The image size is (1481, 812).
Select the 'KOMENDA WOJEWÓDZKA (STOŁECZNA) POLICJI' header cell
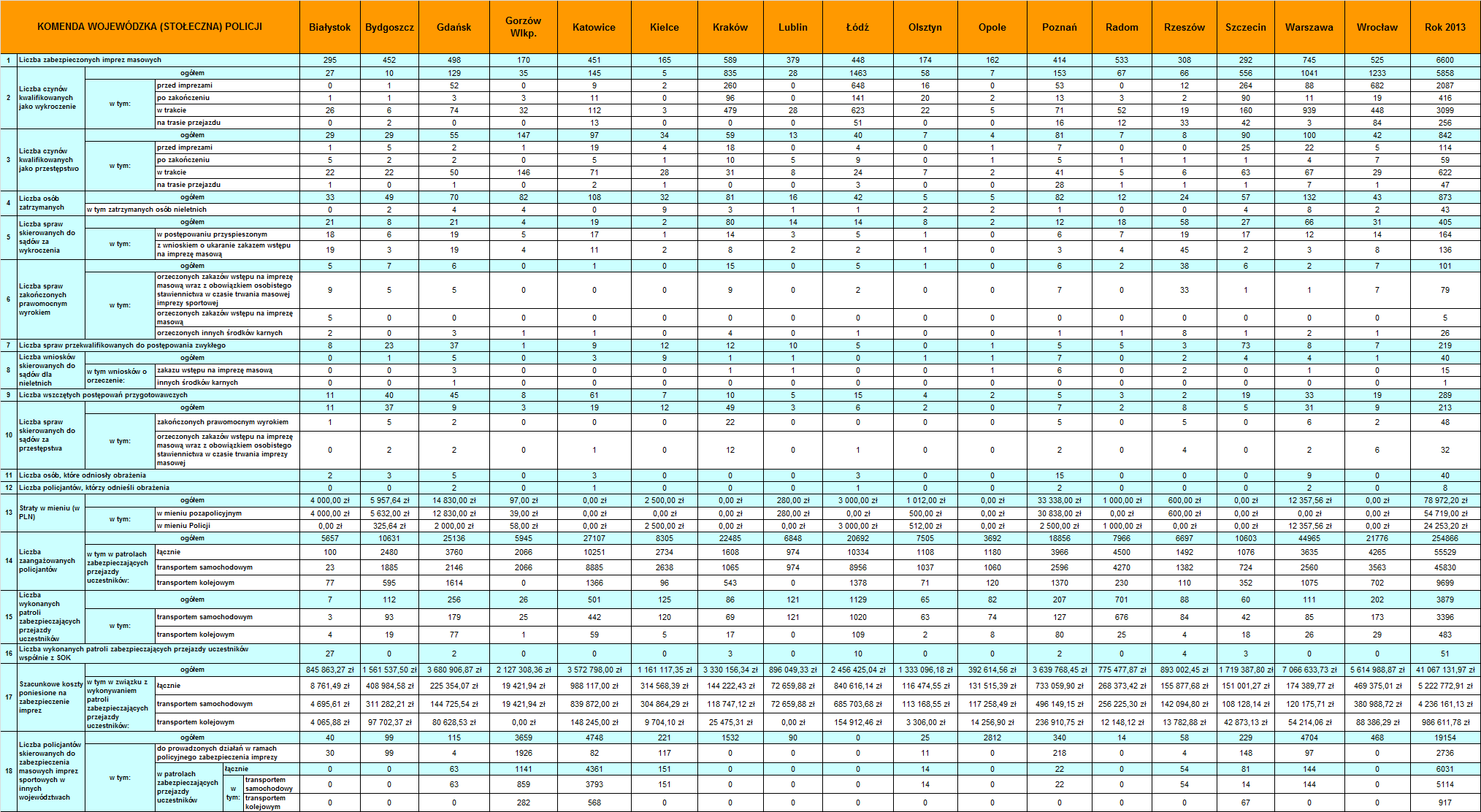click(x=150, y=27)
